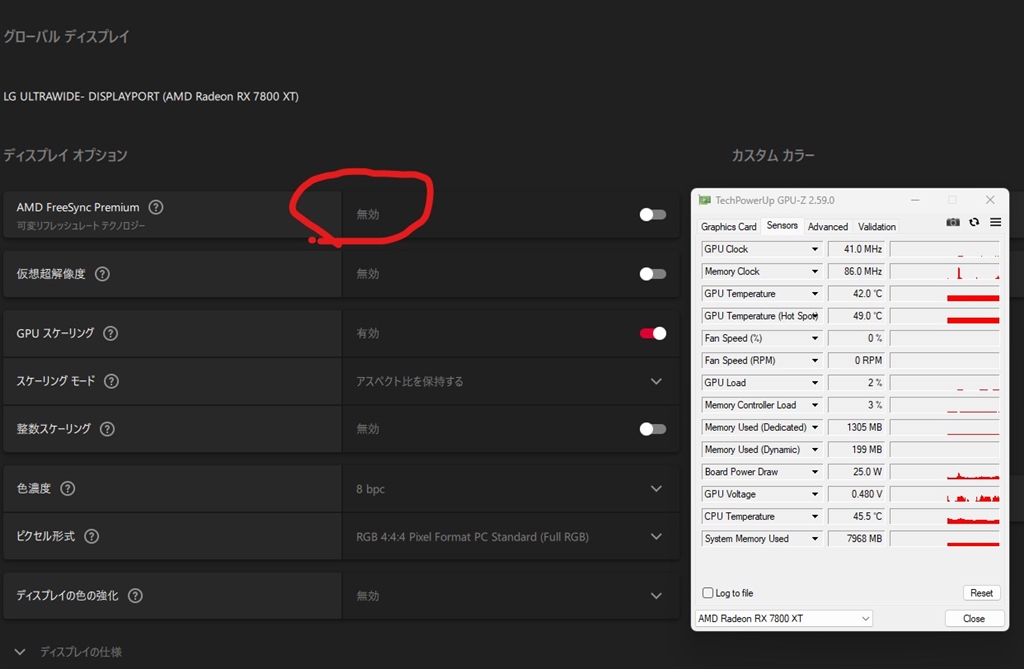Open the GPU-Z hamburger menu
Viewport: 1024px width, 669px height.
pyautogui.click(x=995, y=222)
